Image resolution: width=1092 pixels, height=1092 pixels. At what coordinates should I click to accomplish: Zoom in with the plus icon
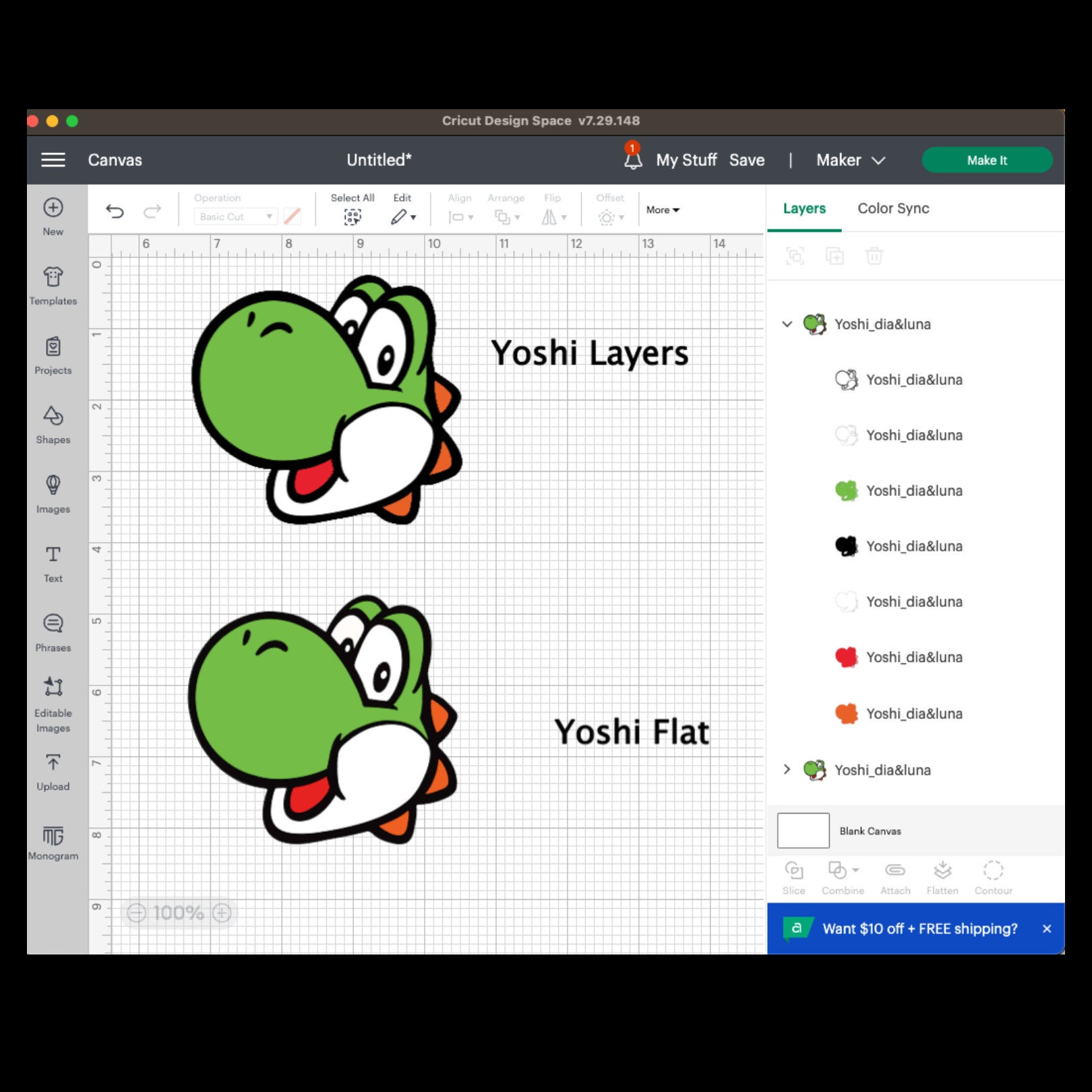[222, 913]
